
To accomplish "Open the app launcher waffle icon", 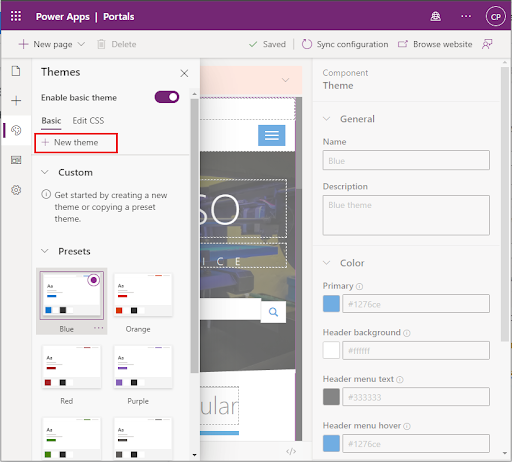I will (x=16, y=16).
